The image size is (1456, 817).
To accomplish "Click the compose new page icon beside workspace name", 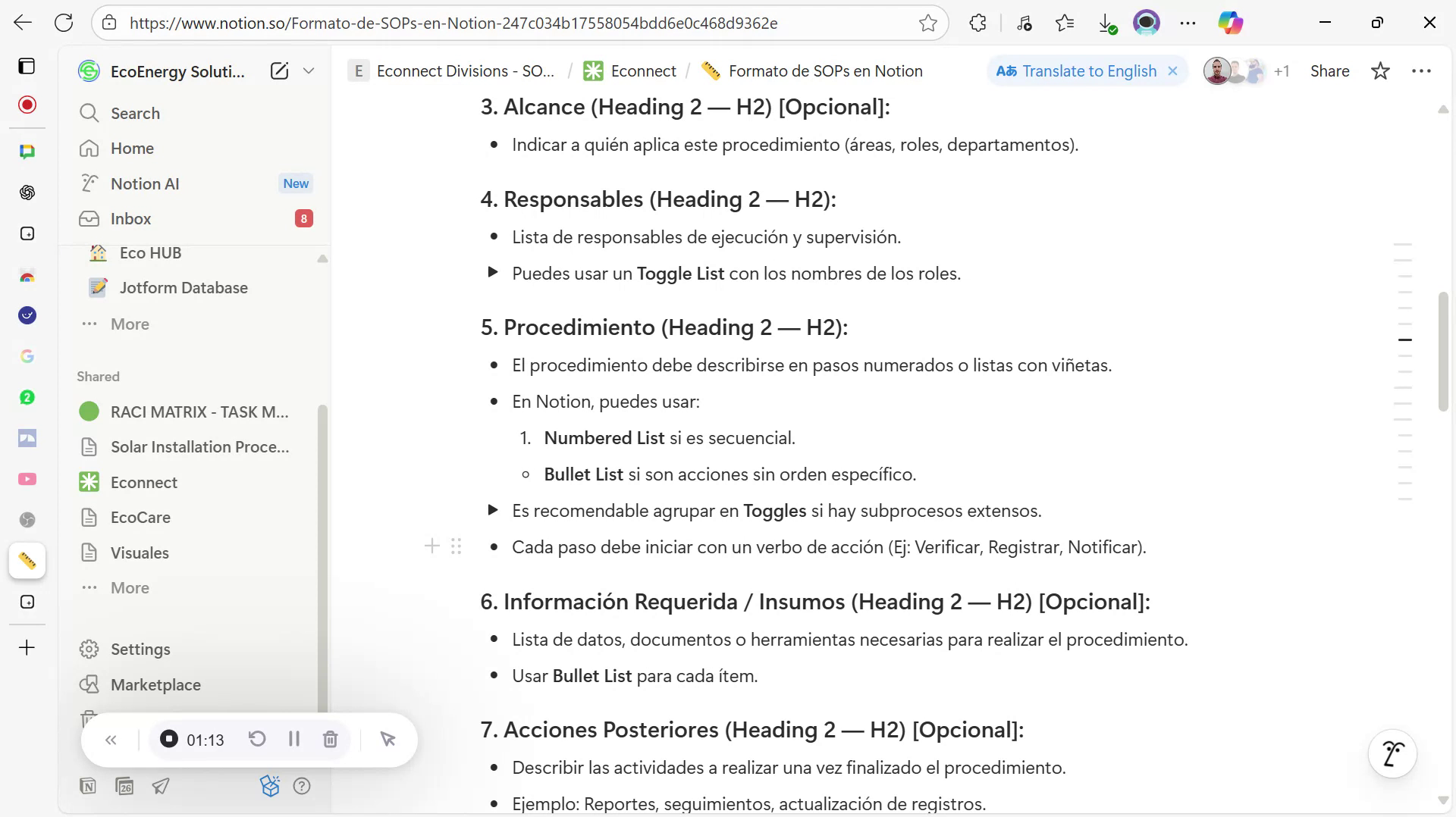I will click(280, 70).
